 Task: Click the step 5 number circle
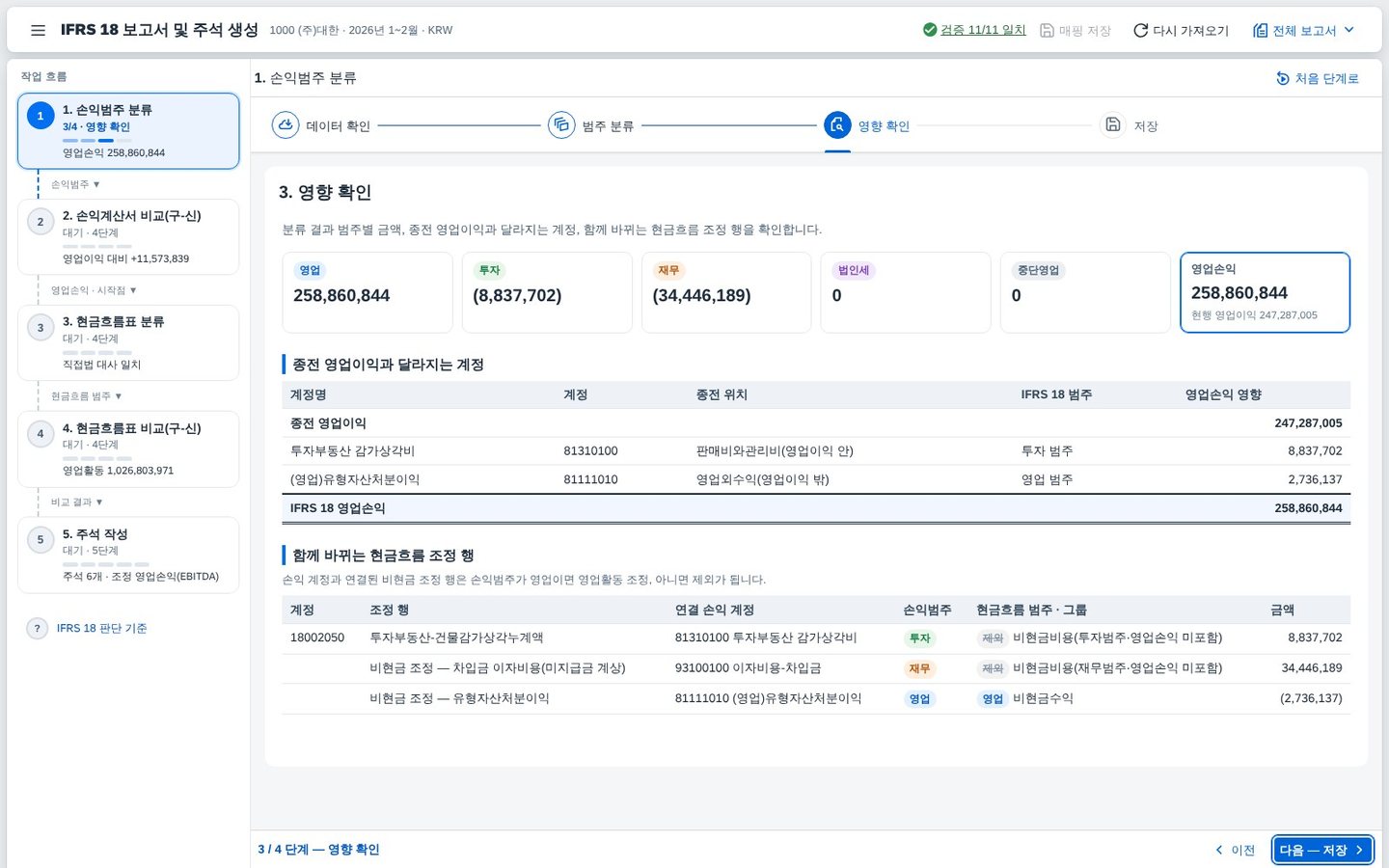(x=41, y=540)
